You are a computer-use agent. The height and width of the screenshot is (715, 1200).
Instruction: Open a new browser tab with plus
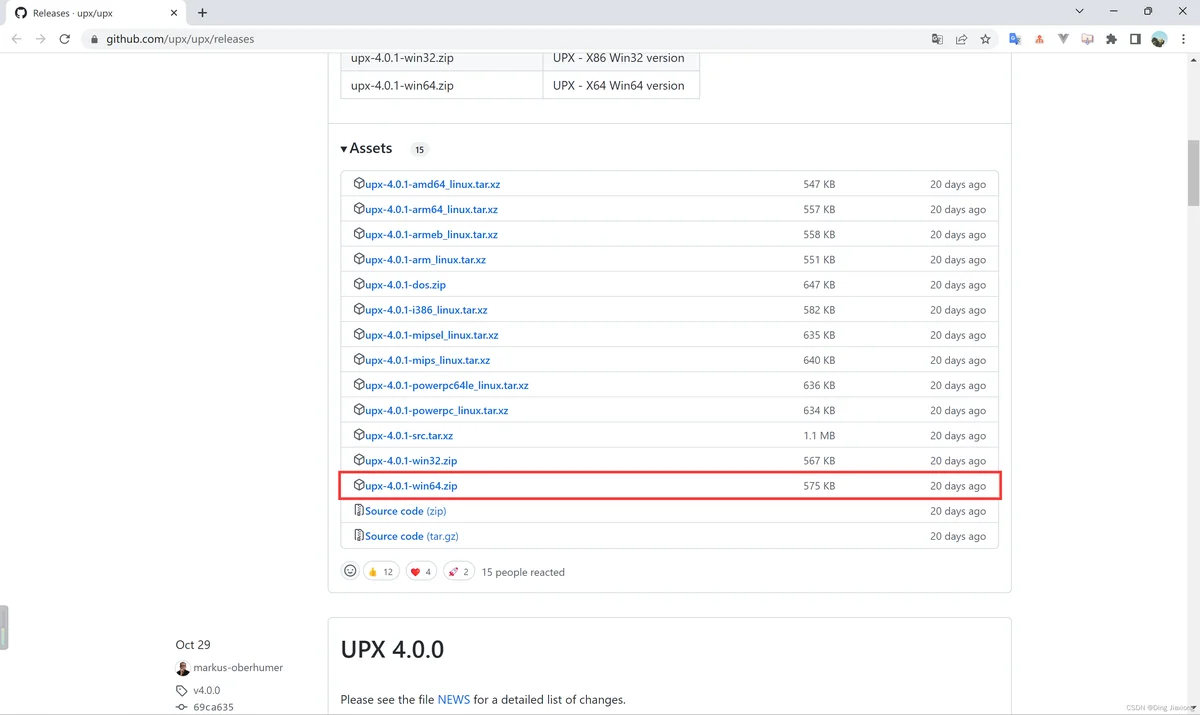click(x=202, y=13)
